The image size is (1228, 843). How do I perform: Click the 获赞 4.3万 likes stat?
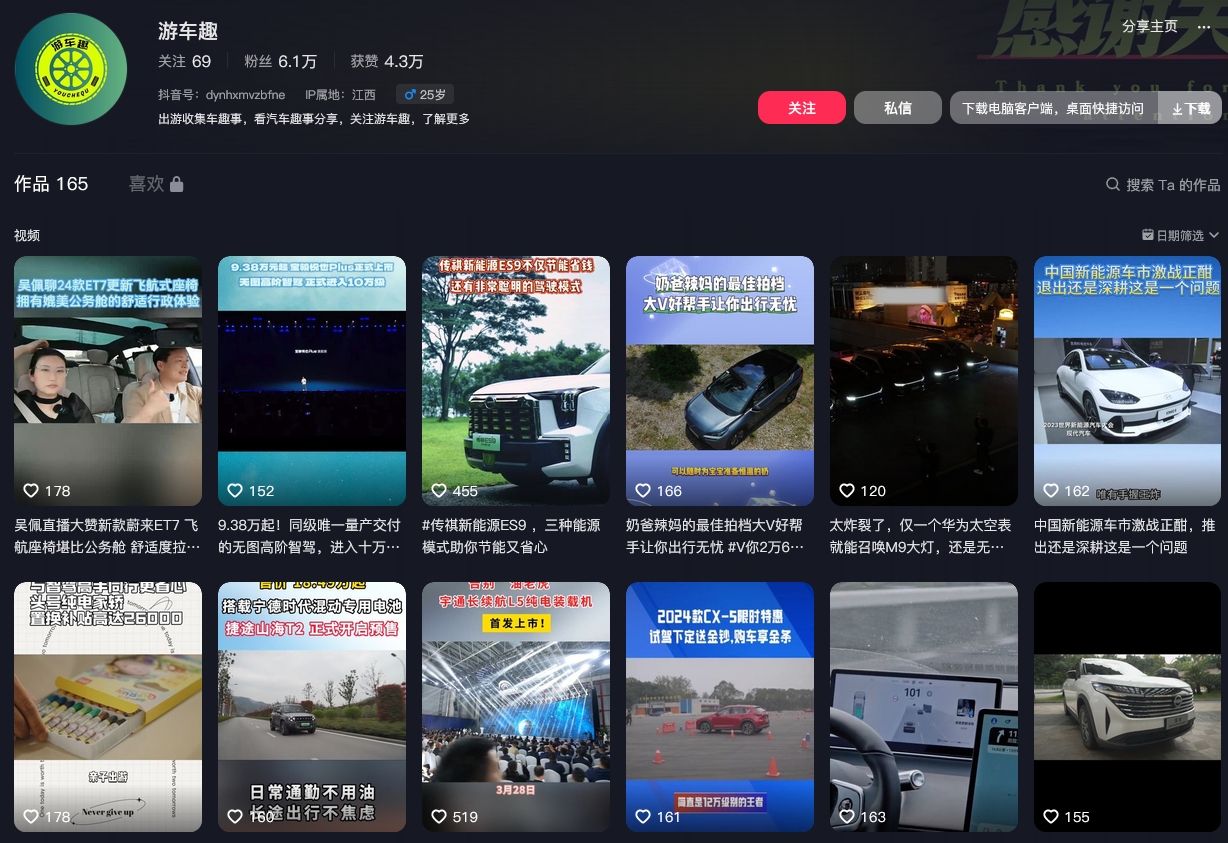point(386,61)
